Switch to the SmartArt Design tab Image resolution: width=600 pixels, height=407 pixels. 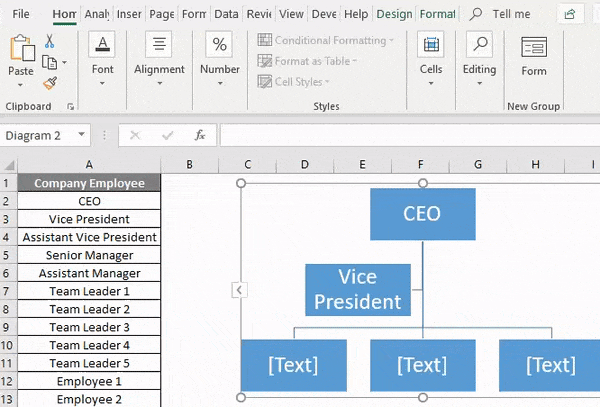395,14
